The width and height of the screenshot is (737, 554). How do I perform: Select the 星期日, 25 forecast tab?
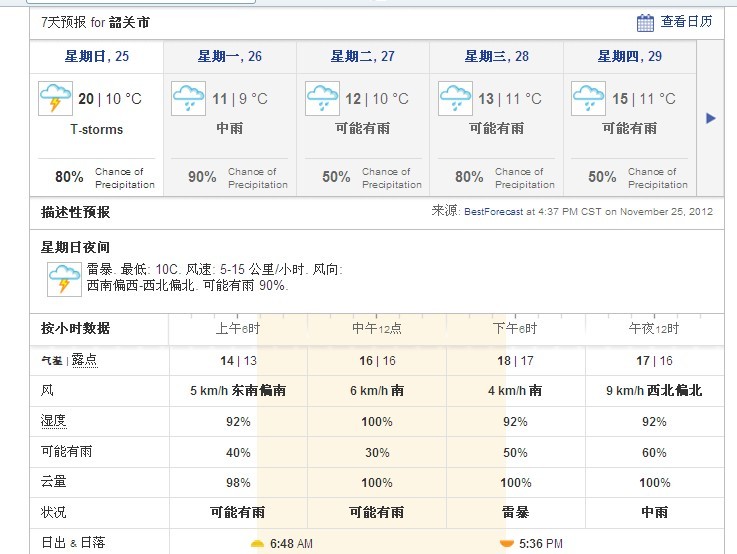(97, 57)
